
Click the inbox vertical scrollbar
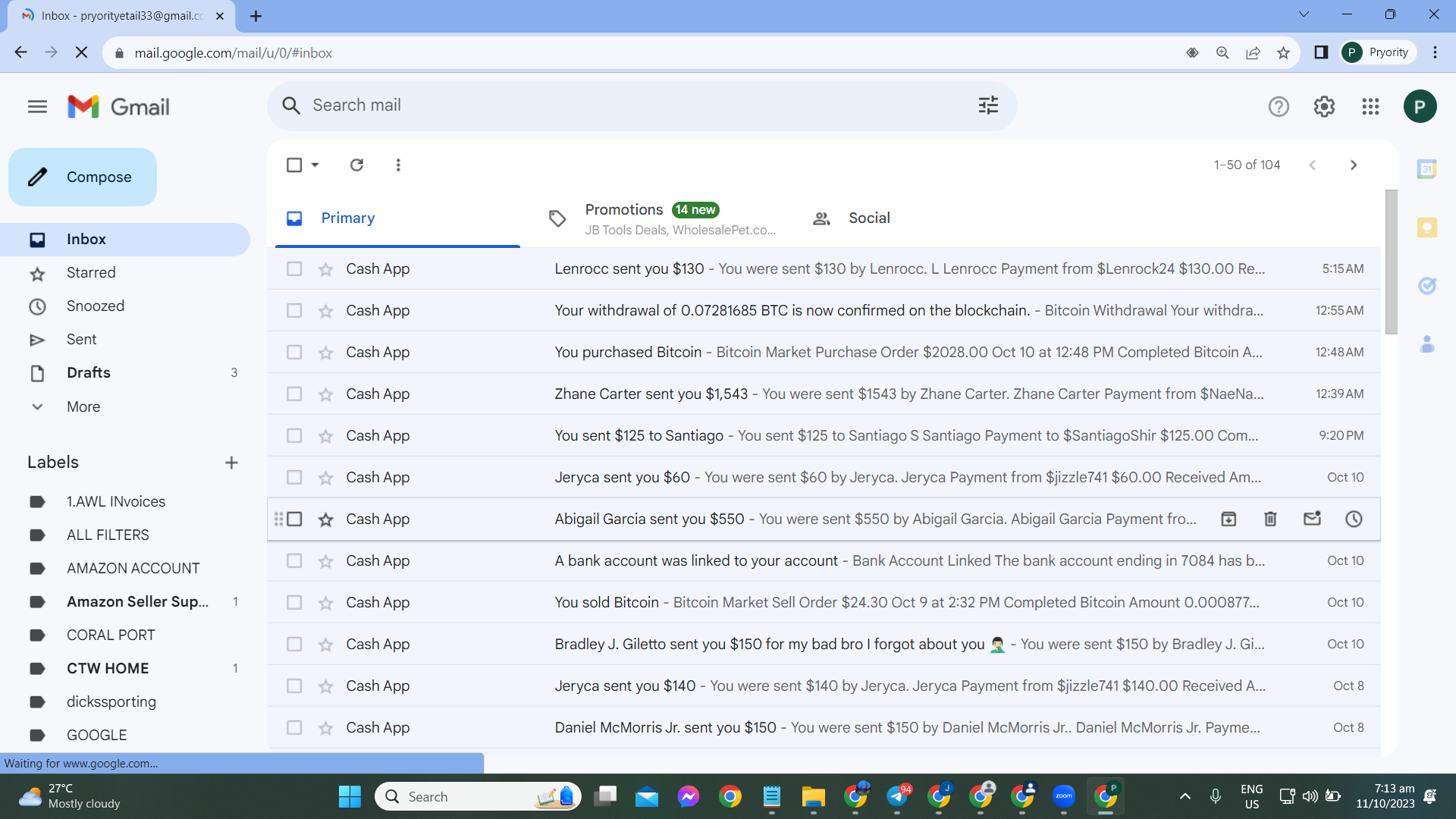1391,262
